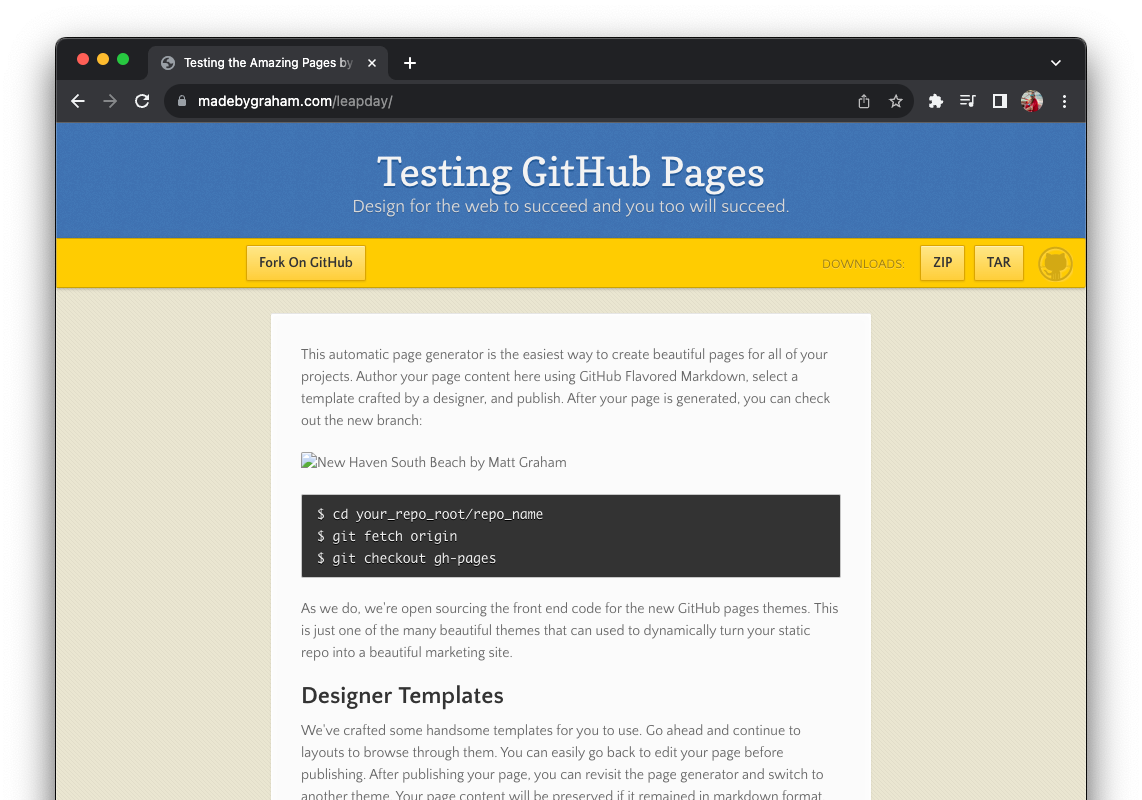
Task: Open the extensions puzzle icon
Action: pyautogui.click(x=936, y=101)
